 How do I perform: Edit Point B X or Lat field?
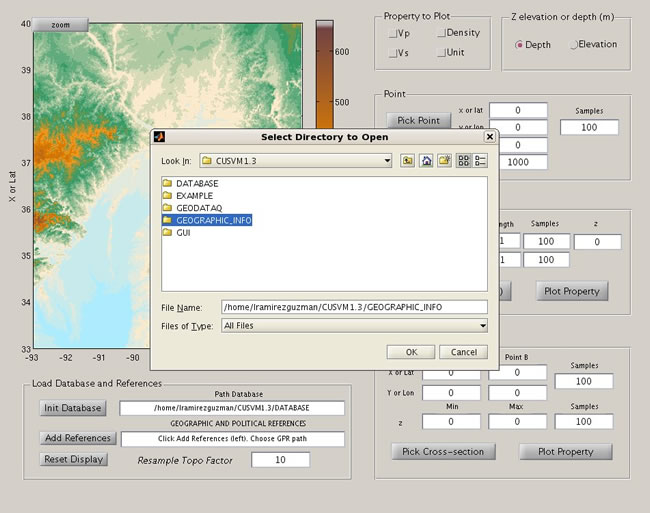pyautogui.click(x=517, y=372)
